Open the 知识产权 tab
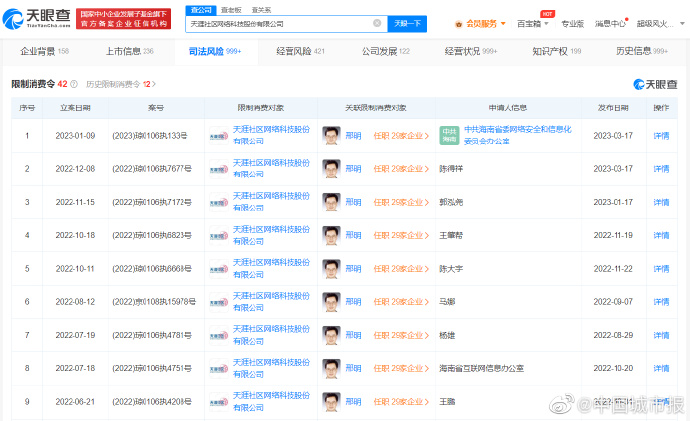 (557, 51)
